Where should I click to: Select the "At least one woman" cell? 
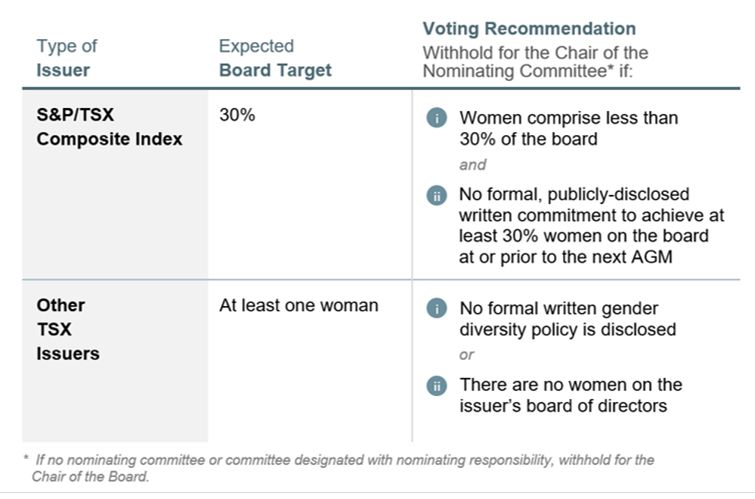pos(298,305)
